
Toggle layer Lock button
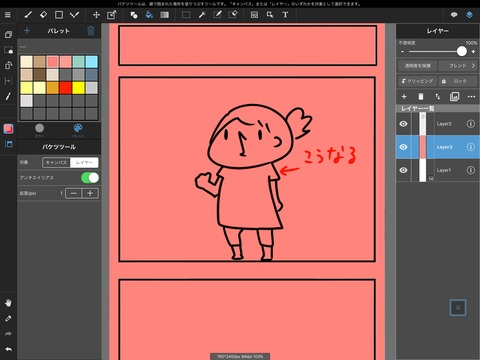[459, 81]
